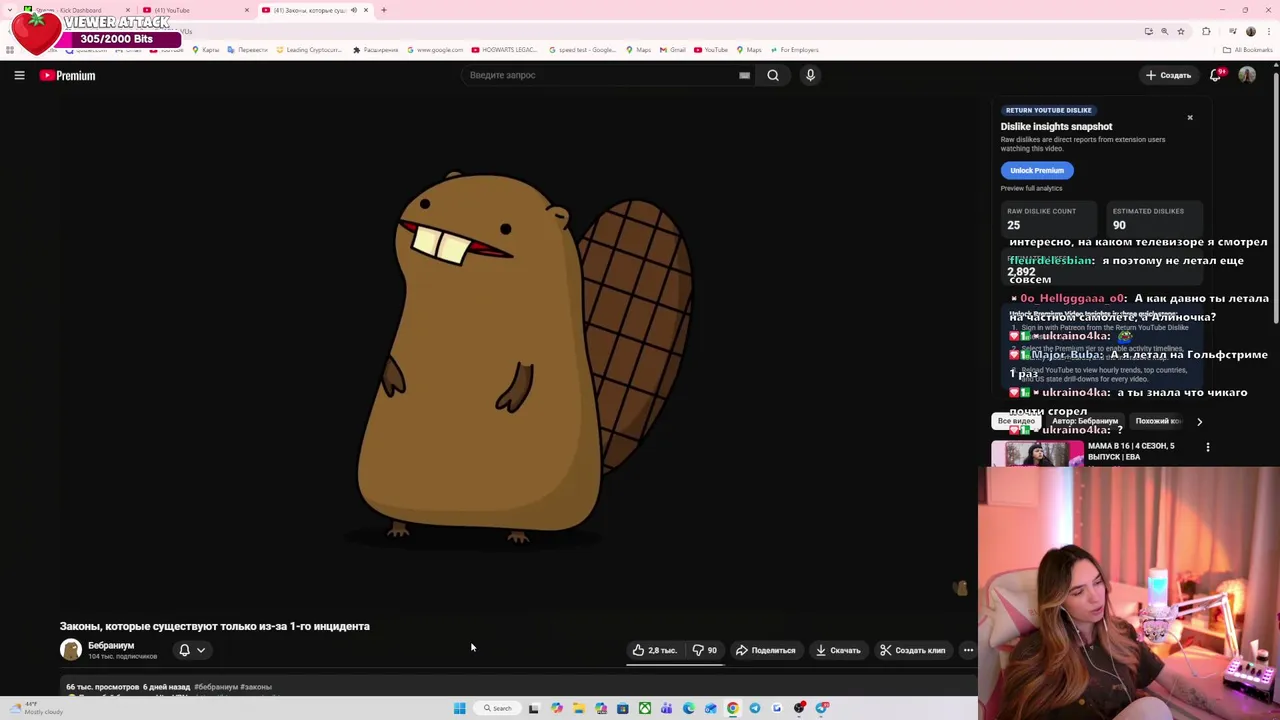Select the Автор: Бебраниум filter chip
This screenshot has height=720, width=1280.
pos(1085,421)
